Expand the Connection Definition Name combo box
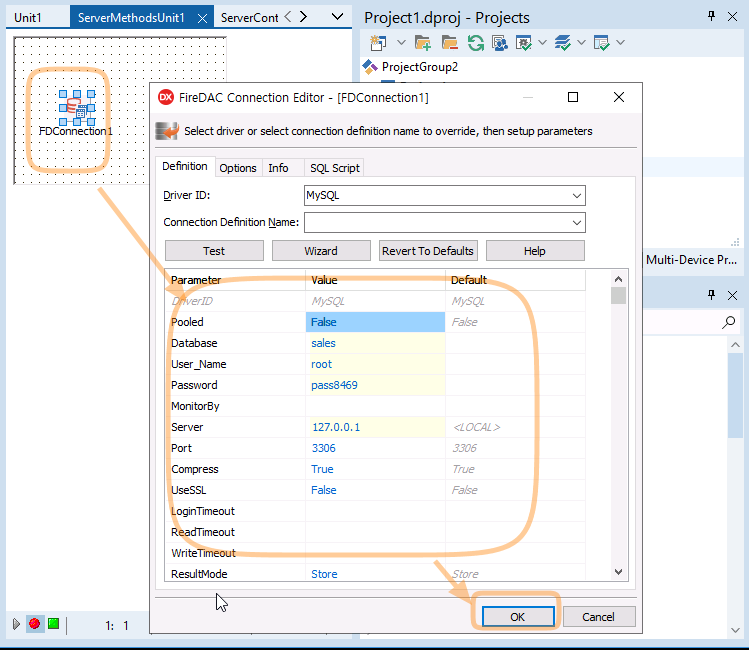The width and height of the screenshot is (749, 650). click(577, 222)
